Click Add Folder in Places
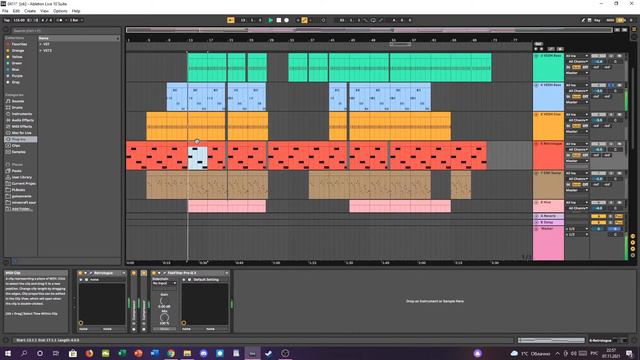The height and width of the screenshot is (360, 640). point(22,209)
